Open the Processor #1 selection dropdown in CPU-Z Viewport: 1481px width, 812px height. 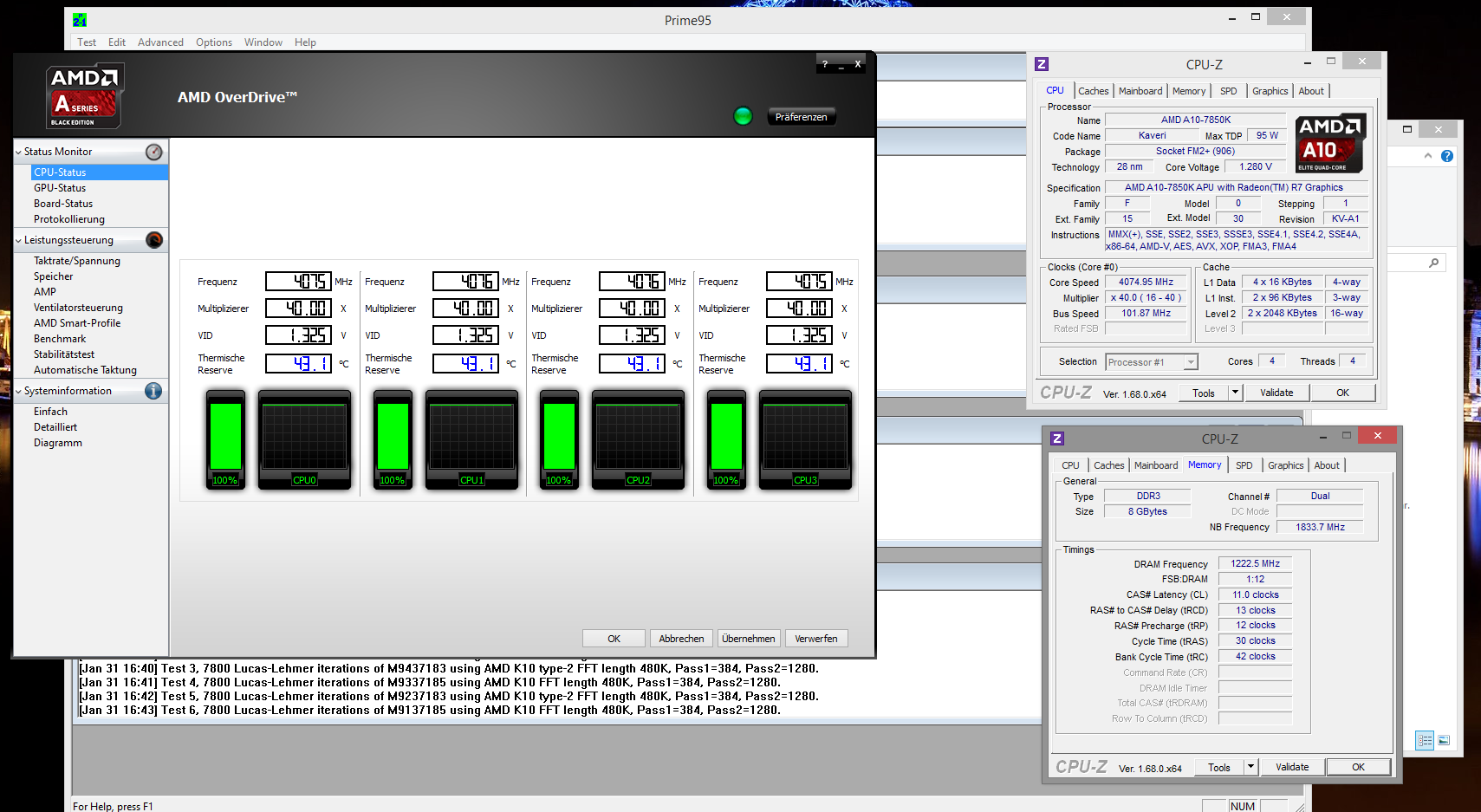1191,362
